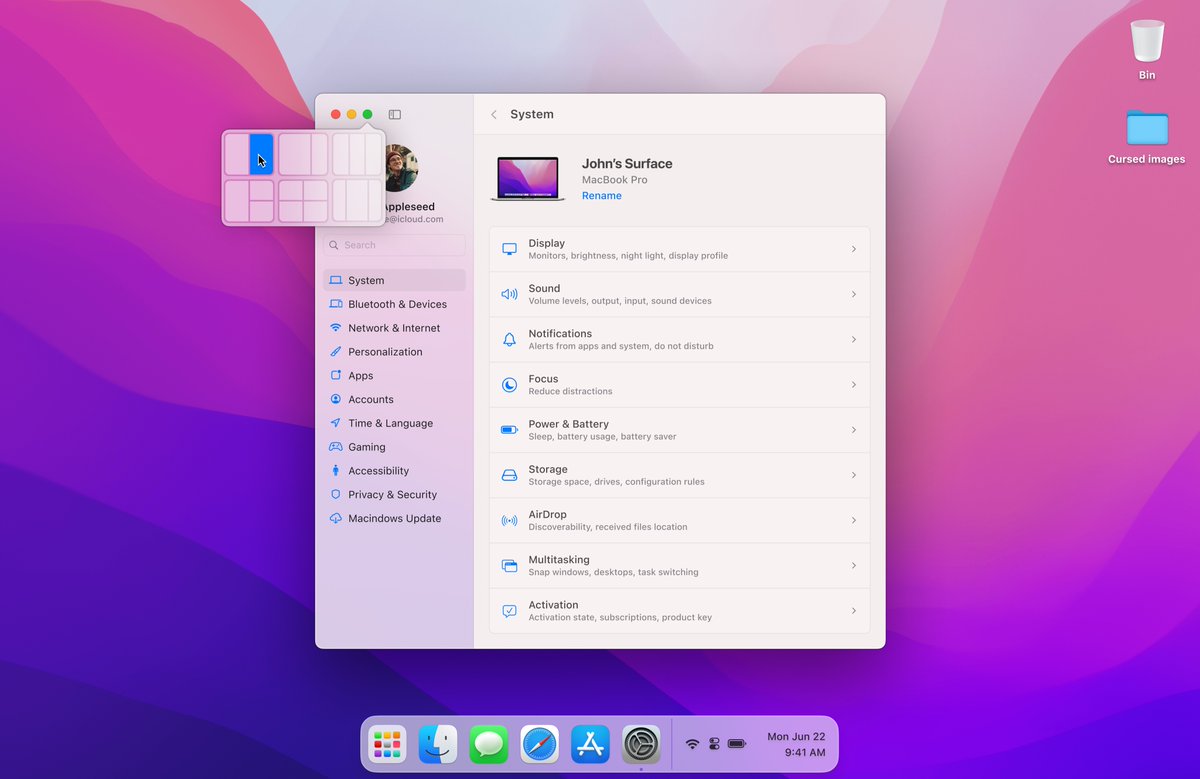Click the Display monitor icon
The width and height of the screenshot is (1200, 779).
tap(509, 249)
